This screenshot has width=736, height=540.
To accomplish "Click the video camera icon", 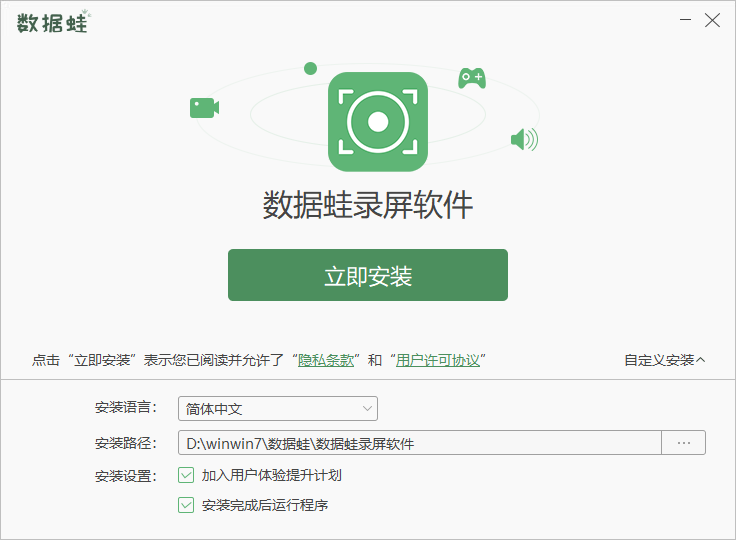I will (204, 108).
